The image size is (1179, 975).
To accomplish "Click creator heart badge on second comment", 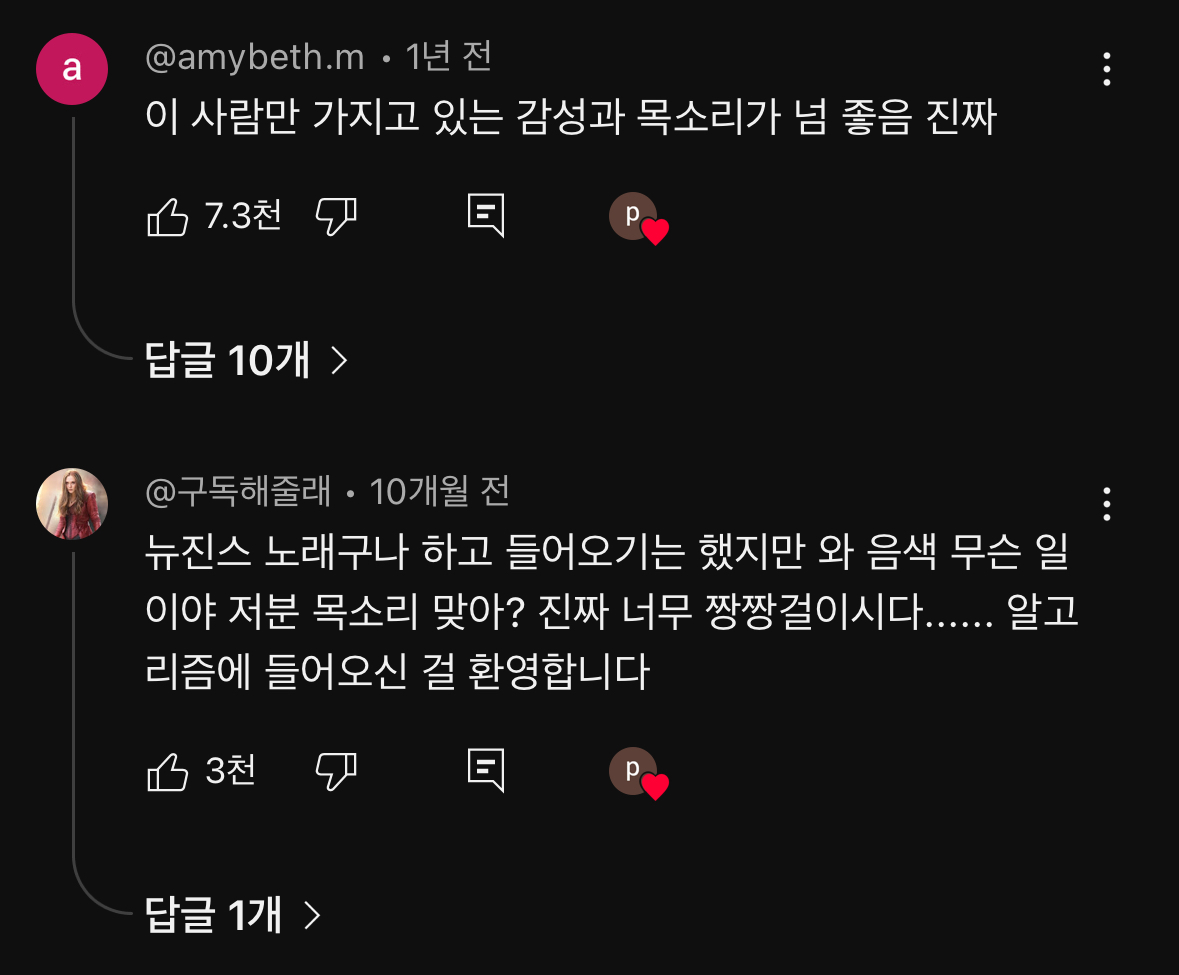I will point(639,774).
